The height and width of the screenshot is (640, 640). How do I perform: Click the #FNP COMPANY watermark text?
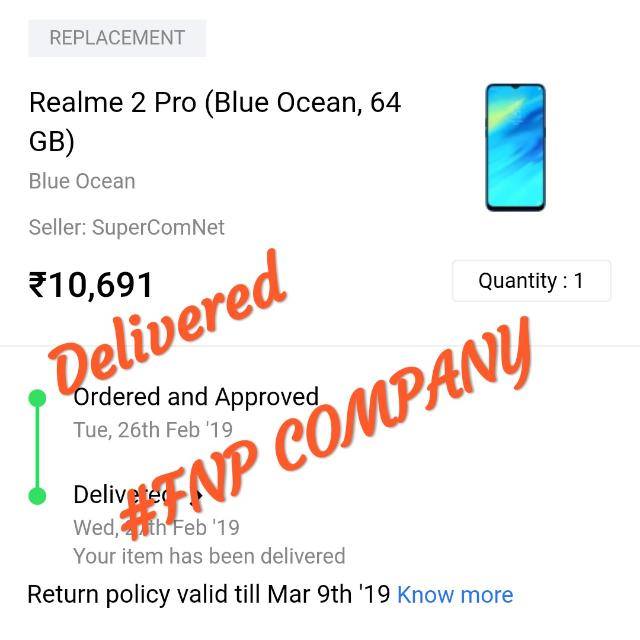(324, 429)
